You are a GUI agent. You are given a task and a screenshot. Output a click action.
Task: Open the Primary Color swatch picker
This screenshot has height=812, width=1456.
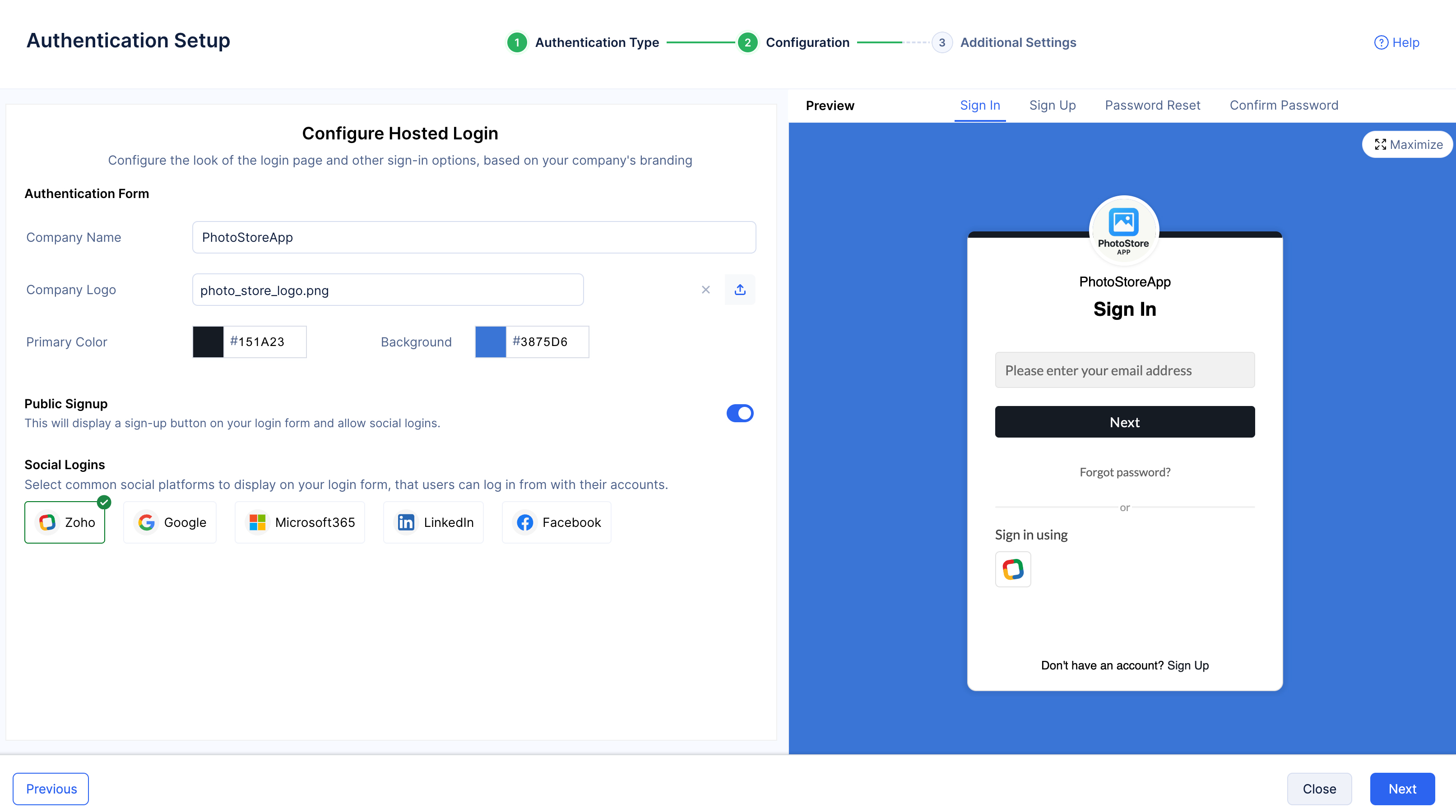coord(208,342)
